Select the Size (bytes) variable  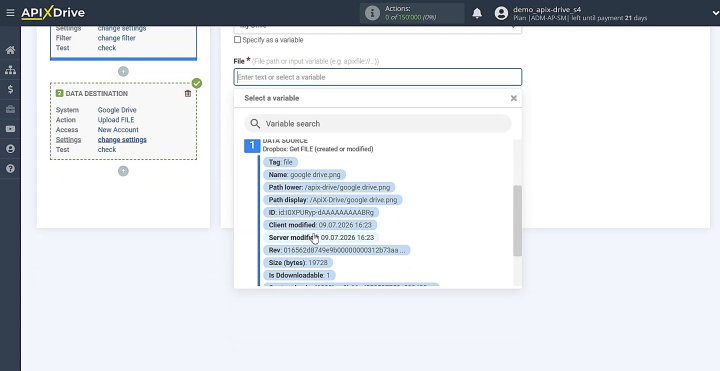point(298,263)
